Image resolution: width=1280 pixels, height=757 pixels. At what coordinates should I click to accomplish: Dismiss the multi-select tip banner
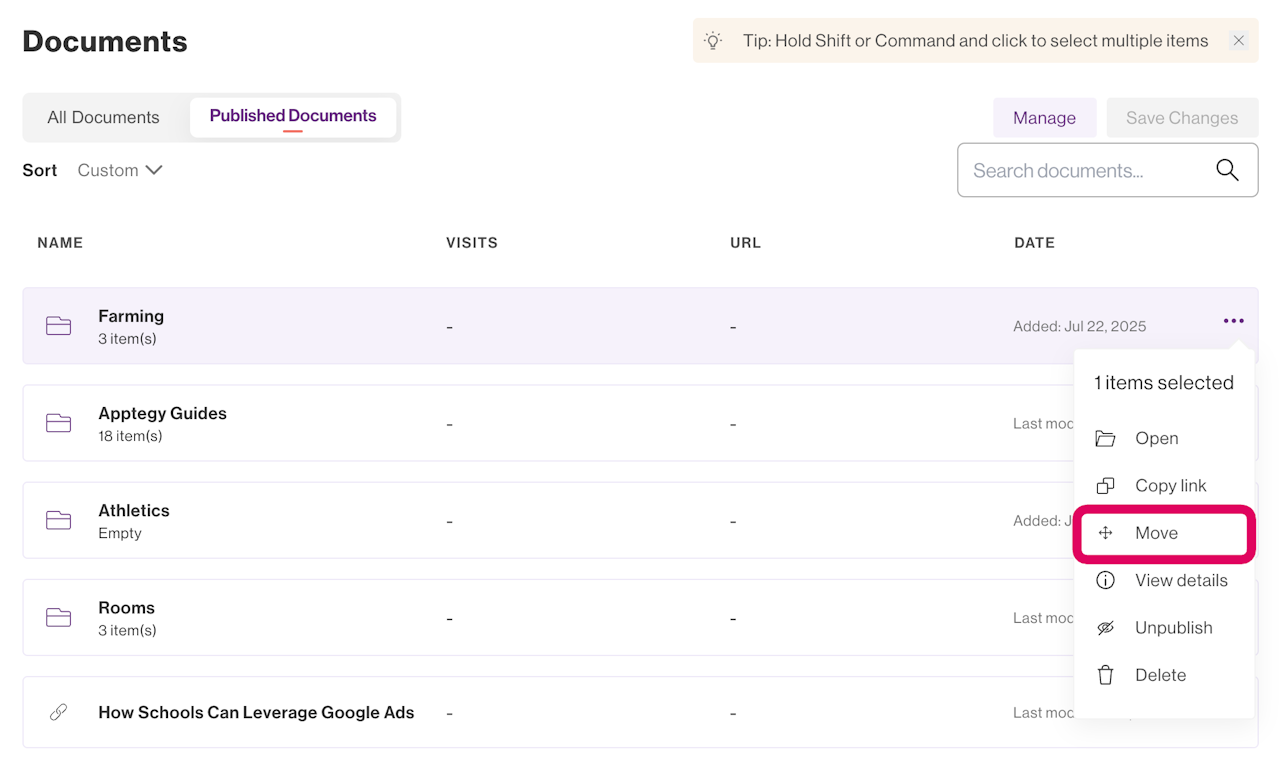[1239, 41]
